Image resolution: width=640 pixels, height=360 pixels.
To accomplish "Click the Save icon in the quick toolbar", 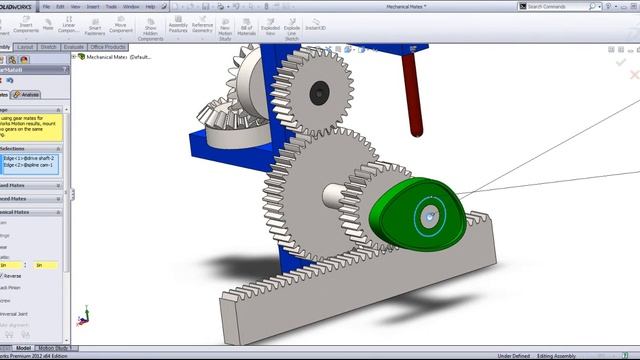I will (206, 7).
